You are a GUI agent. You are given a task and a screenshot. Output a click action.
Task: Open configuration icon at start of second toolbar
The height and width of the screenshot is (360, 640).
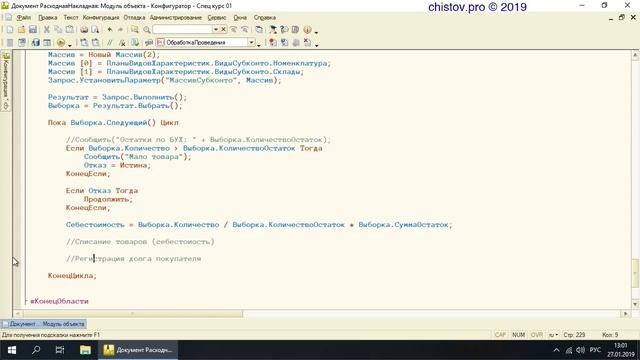click(x=10, y=42)
